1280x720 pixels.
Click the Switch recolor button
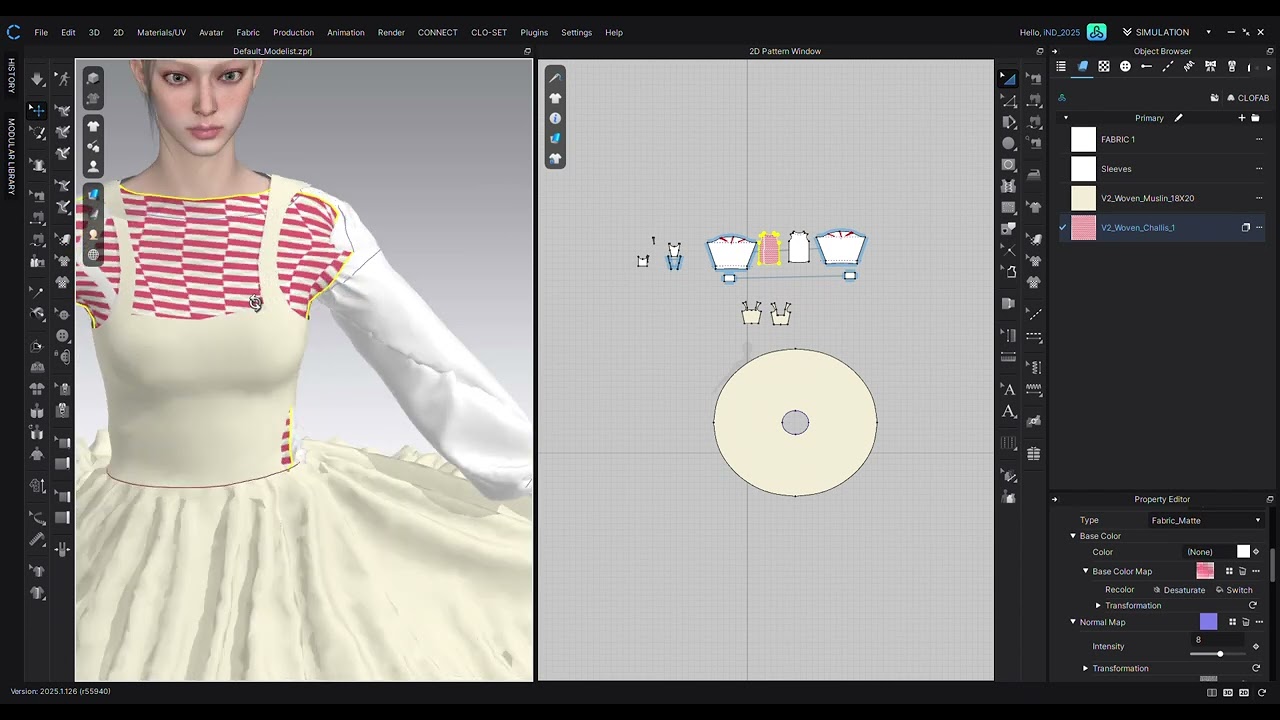(1234, 590)
